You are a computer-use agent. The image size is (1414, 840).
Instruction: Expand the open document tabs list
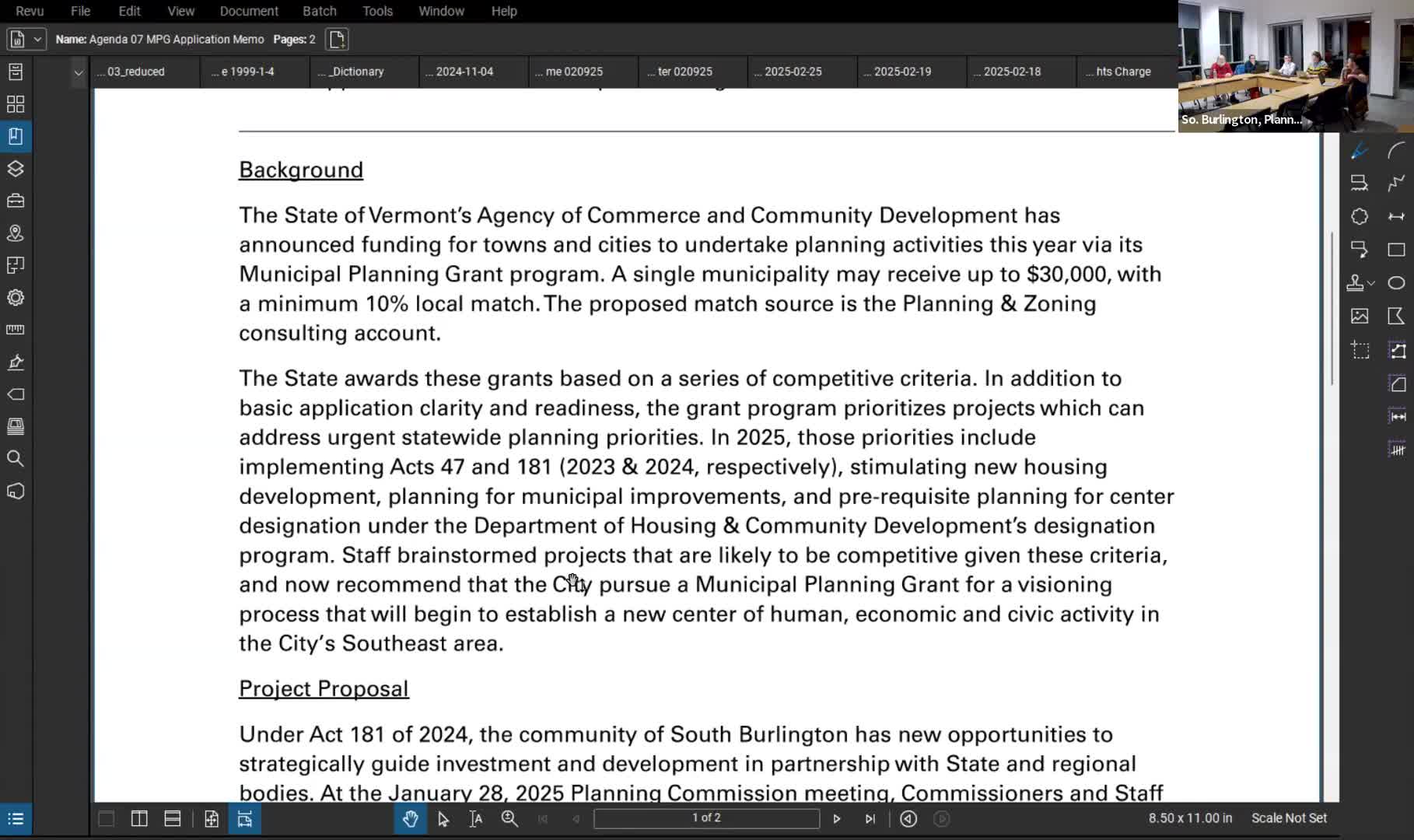[79, 72]
